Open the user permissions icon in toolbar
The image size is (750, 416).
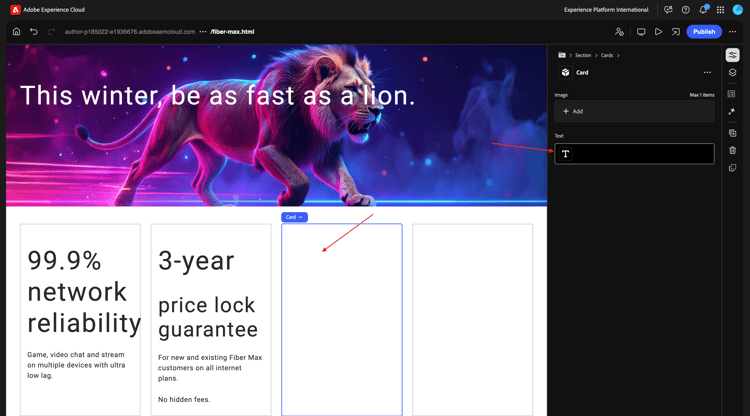pos(619,32)
